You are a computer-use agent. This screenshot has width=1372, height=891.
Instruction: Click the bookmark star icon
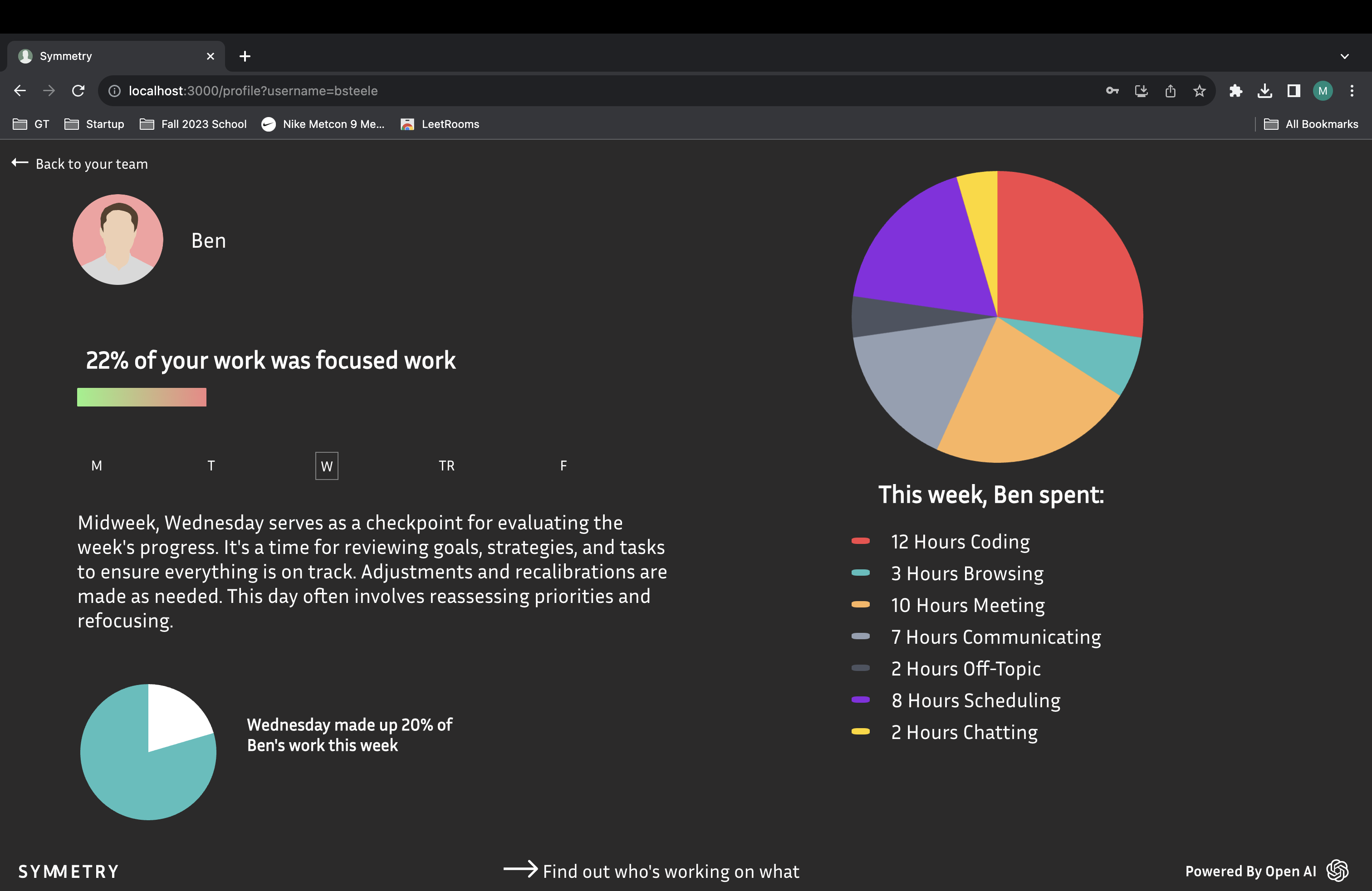pyautogui.click(x=1199, y=90)
